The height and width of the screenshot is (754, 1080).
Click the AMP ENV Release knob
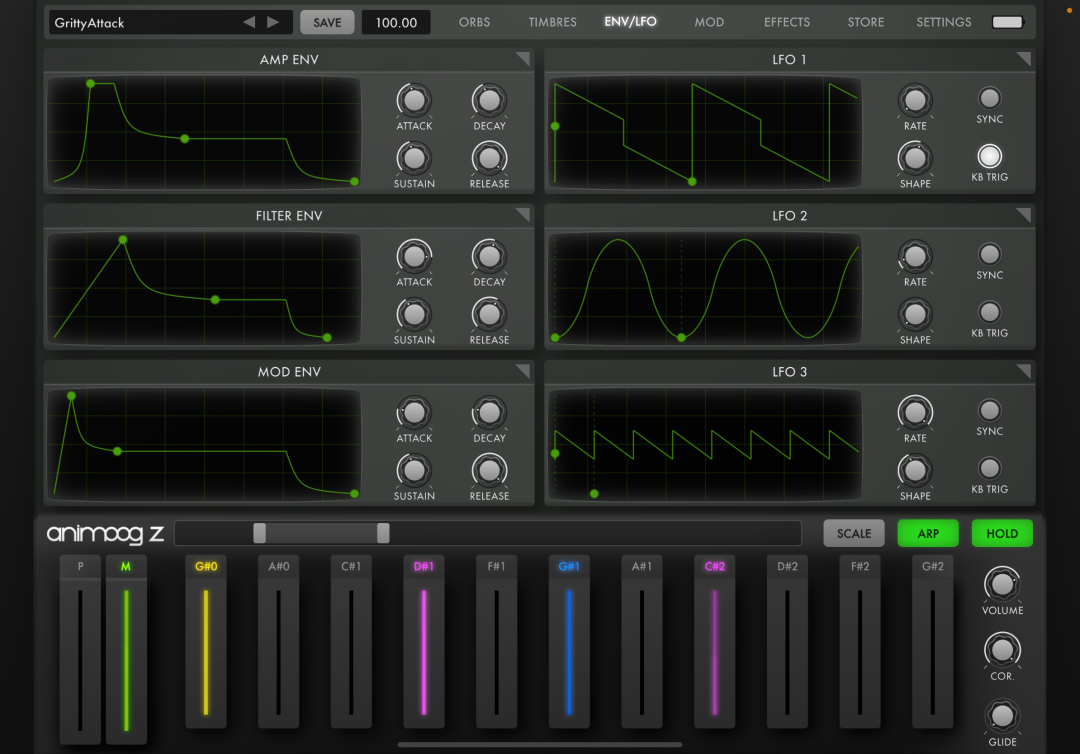click(x=489, y=158)
